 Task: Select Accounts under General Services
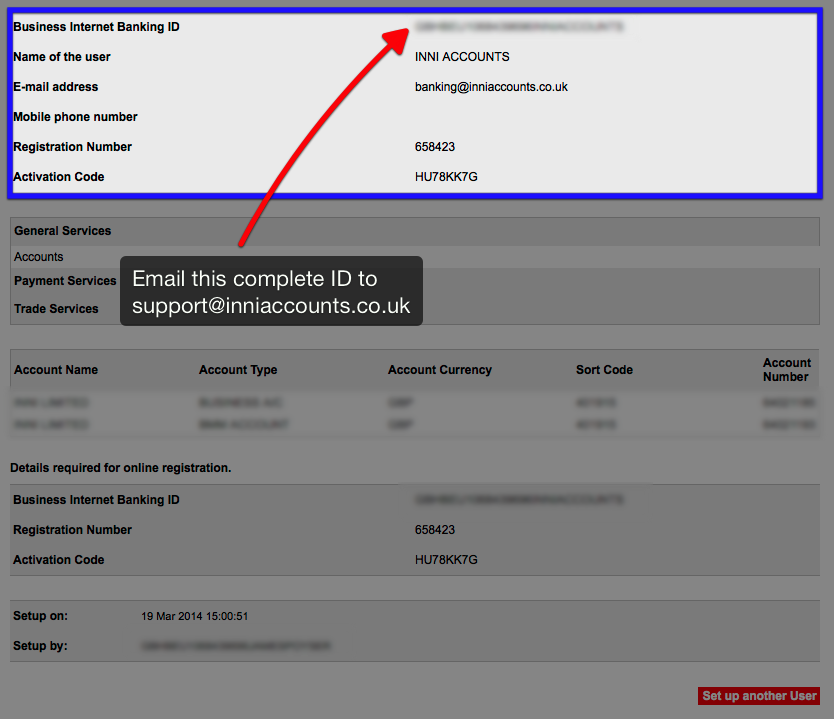point(39,257)
